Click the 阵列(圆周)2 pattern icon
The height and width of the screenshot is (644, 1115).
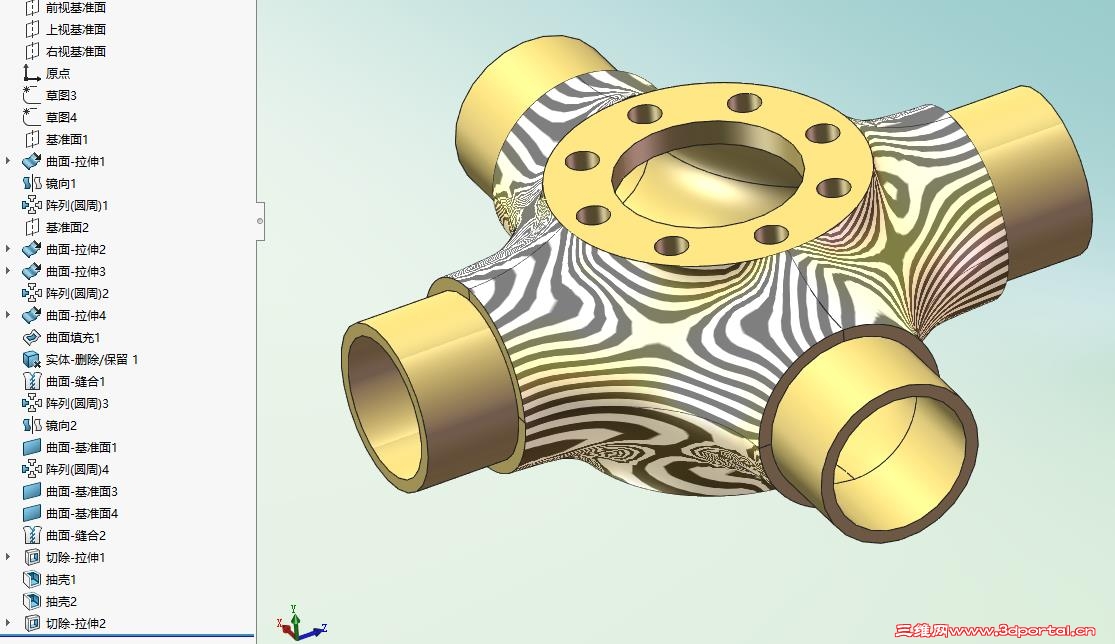32,294
